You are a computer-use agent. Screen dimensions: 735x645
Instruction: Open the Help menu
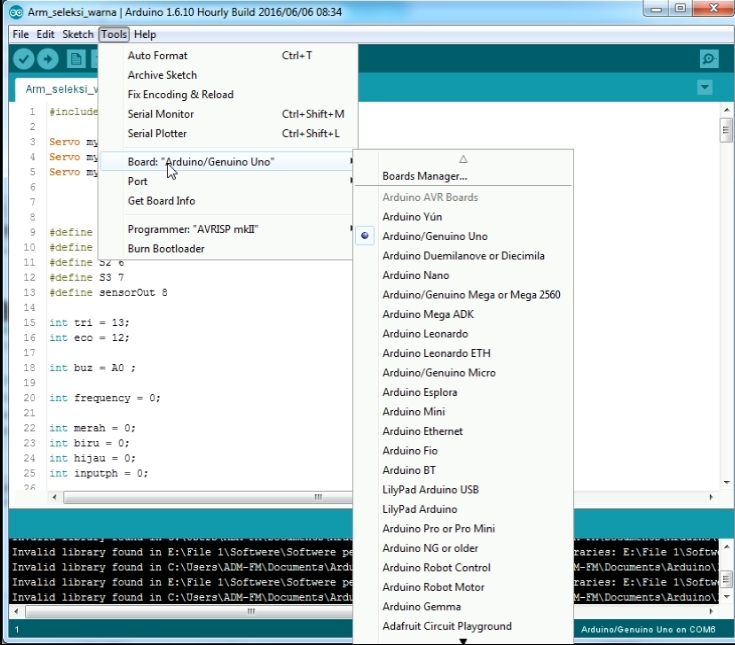[145, 34]
